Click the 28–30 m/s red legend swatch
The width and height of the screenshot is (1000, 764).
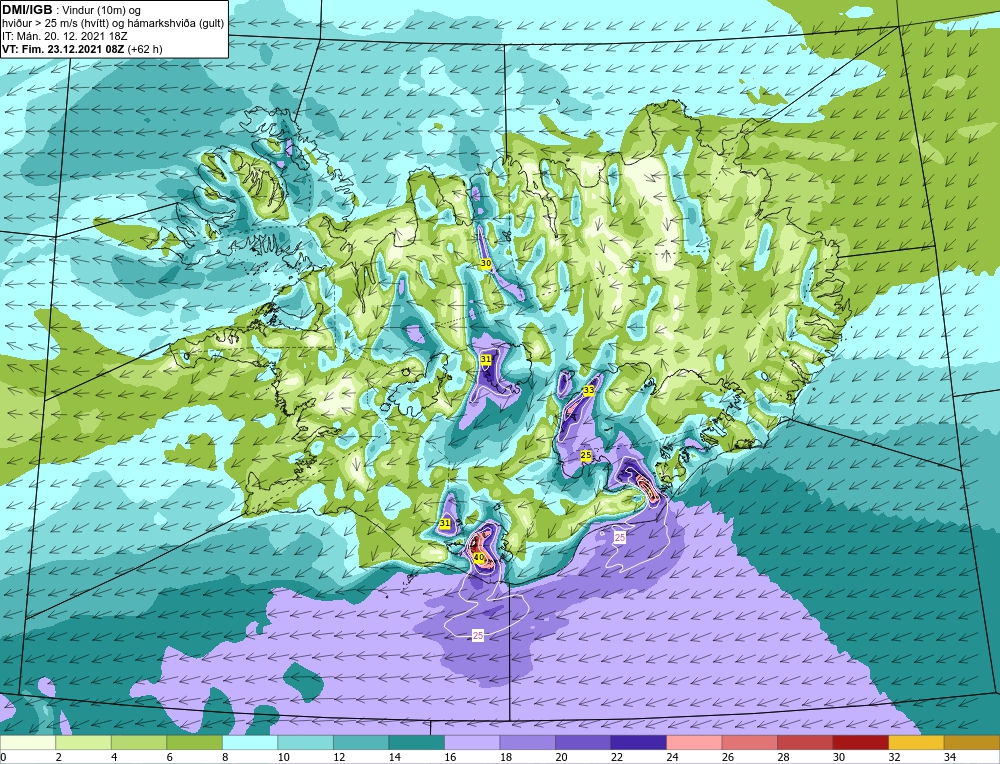pos(805,743)
